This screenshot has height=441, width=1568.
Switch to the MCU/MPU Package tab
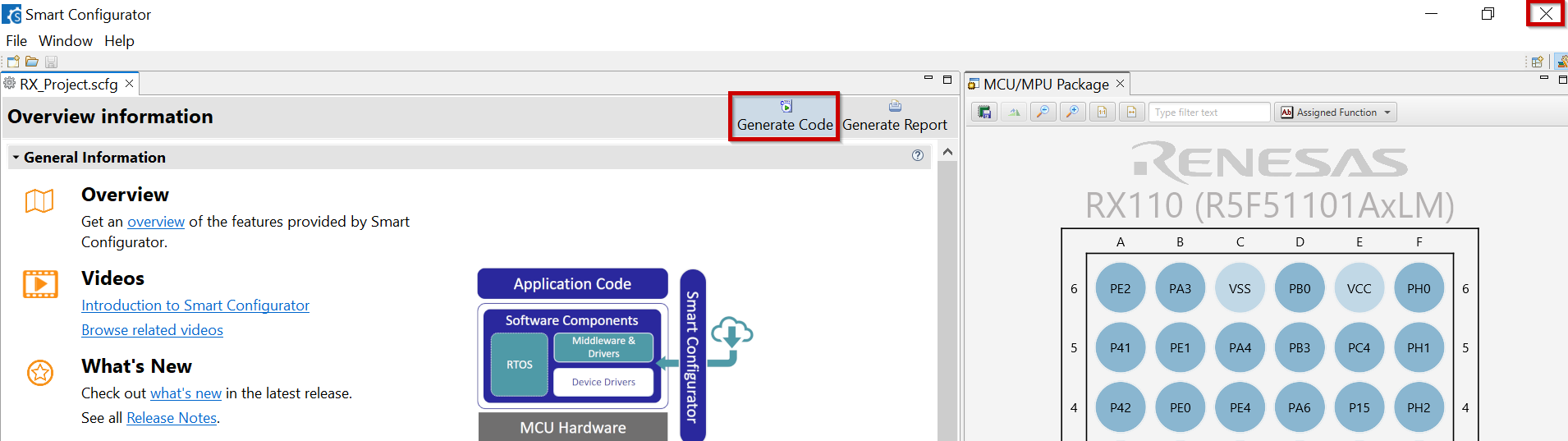point(1047,84)
